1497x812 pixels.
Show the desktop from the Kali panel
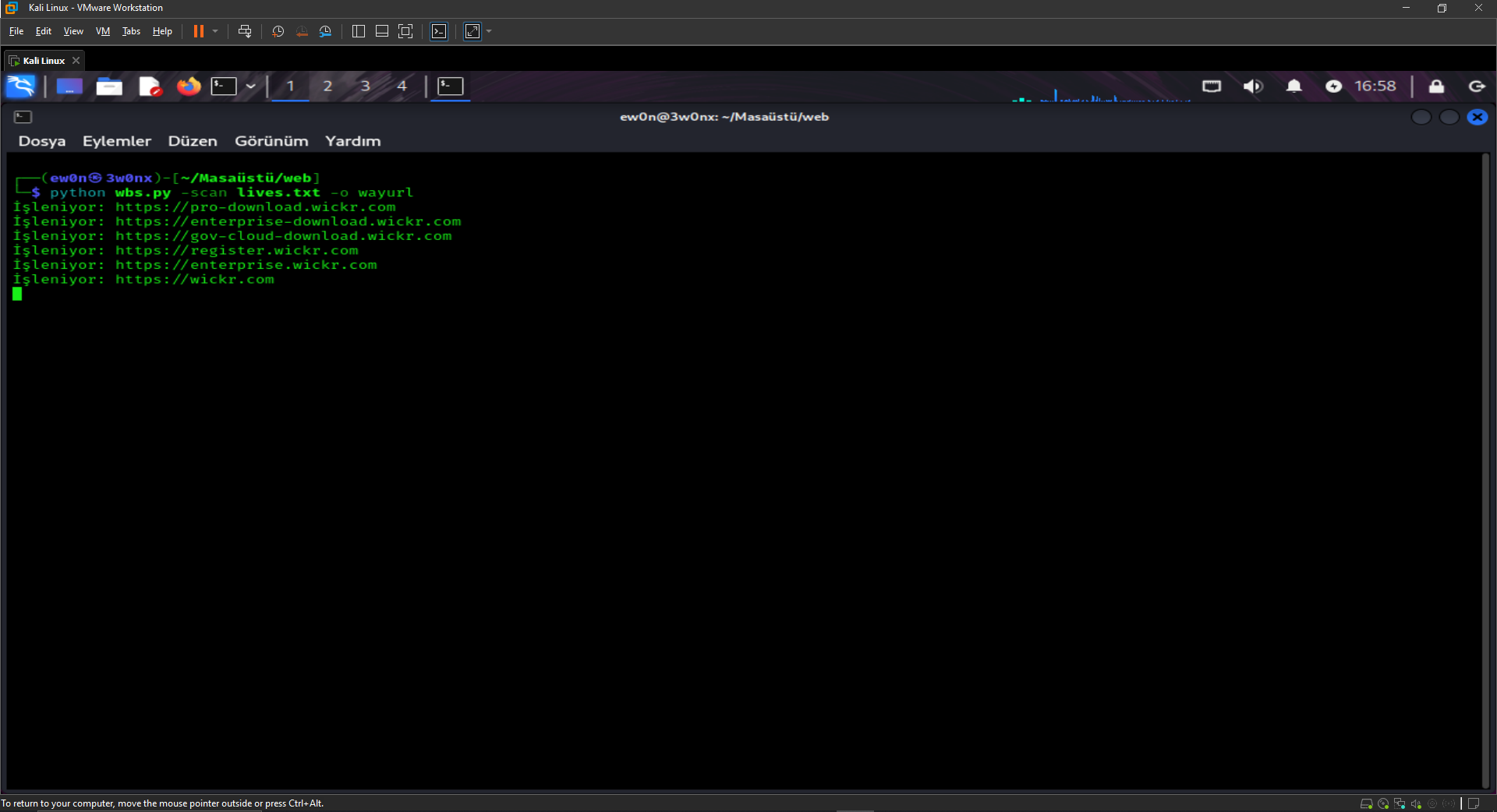click(x=69, y=86)
